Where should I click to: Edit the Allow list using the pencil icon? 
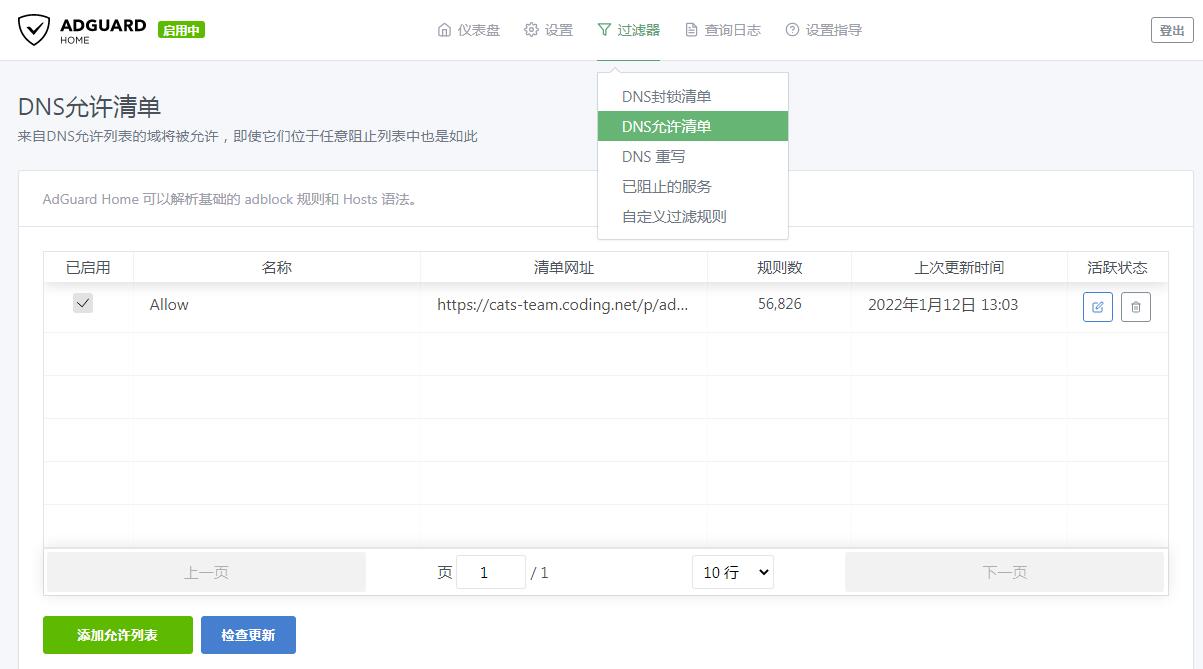point(1097,306)
